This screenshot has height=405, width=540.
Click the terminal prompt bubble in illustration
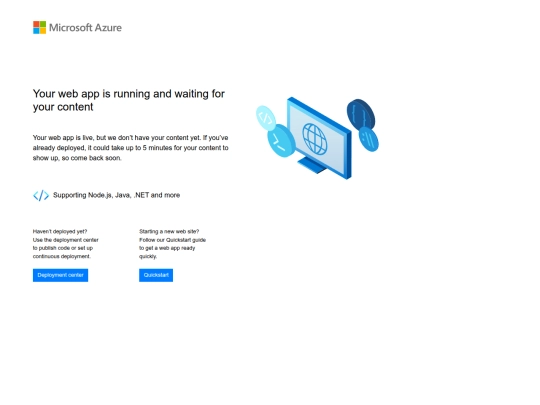[281, 141]
